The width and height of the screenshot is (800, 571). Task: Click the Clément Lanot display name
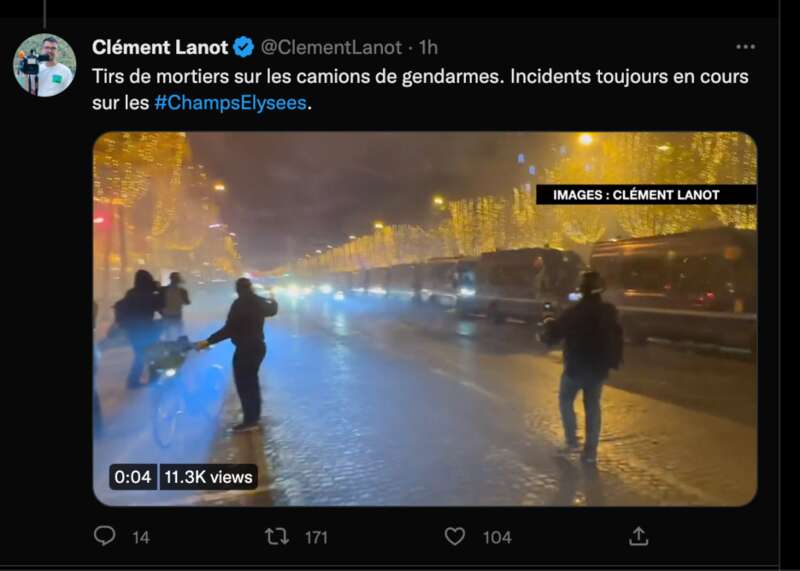coord(160,47)
